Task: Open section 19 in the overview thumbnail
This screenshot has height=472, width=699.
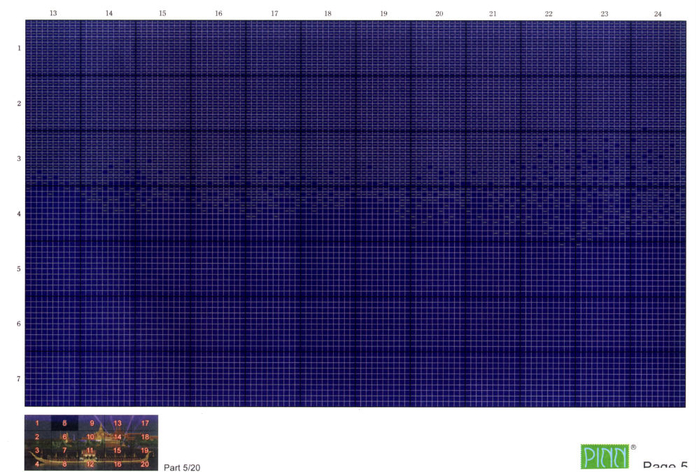Action: tap(145, 450)
